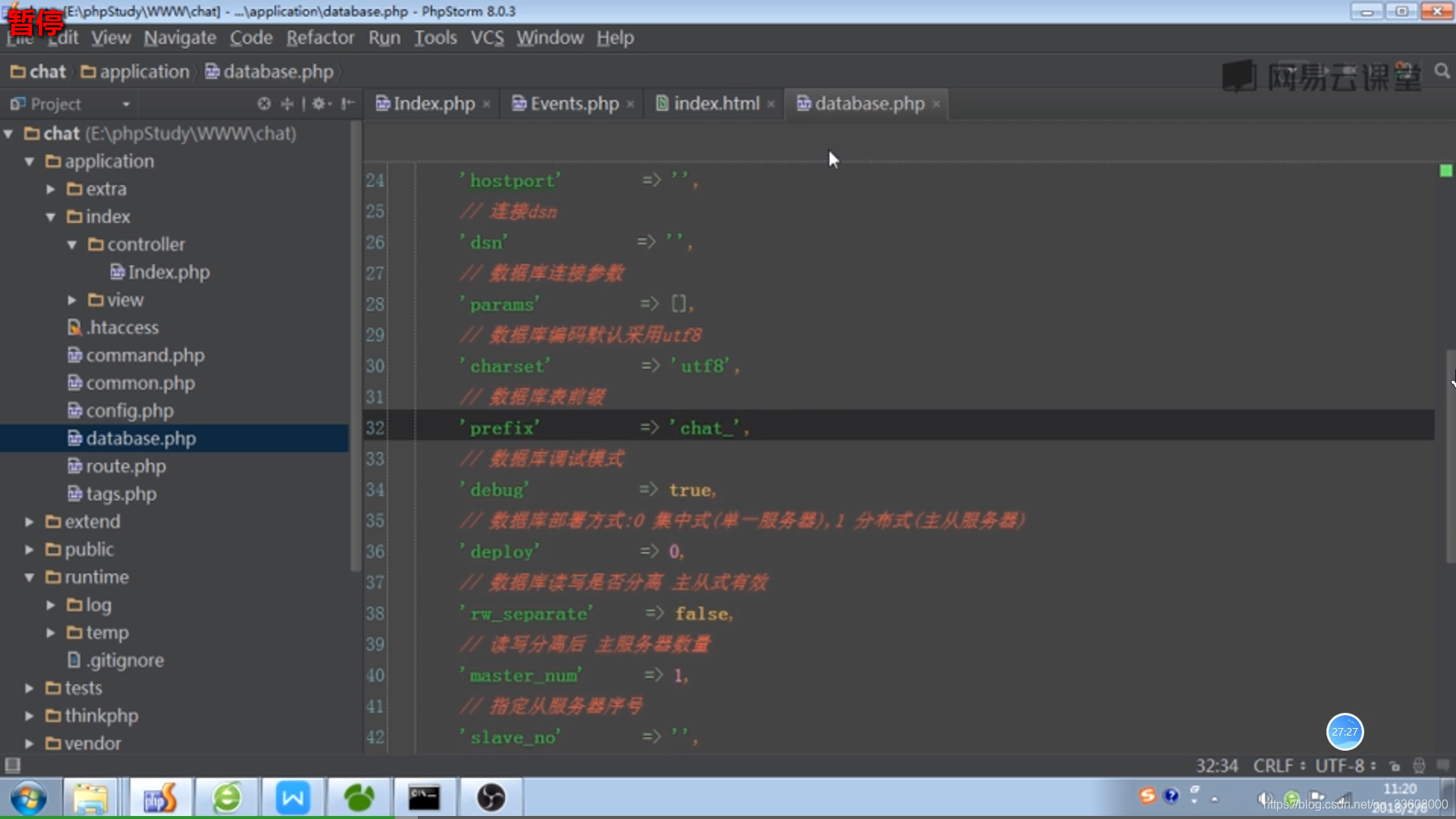This screenshot has width=1456, height=819.
Task: Open the Help menu
Action: pyautogui.click(x=615, y=38)
